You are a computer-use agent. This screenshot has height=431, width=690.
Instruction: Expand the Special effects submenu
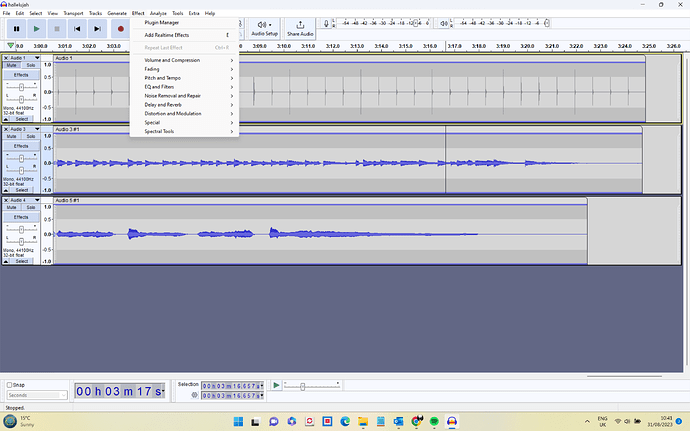(184, 122)
